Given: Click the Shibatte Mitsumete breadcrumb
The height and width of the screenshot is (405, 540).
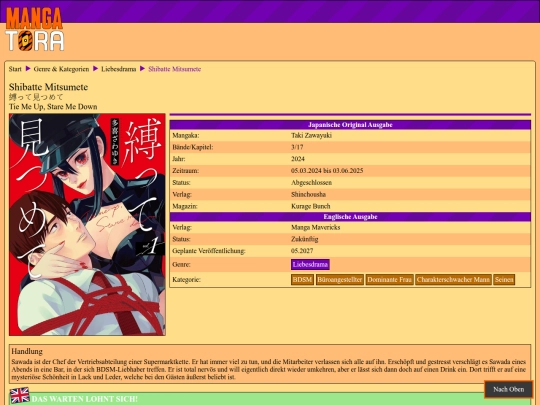Looking at the screenshot, I should 175,69.
